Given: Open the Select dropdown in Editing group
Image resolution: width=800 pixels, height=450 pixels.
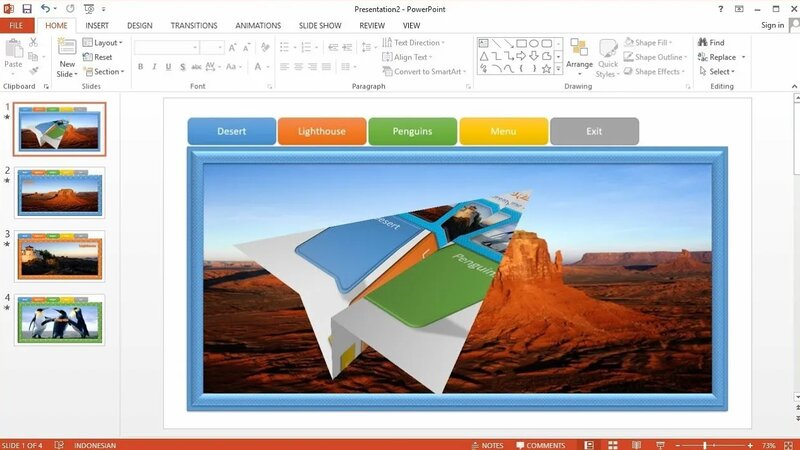Looking at the screenshot, I should click(x=716, y=71).
